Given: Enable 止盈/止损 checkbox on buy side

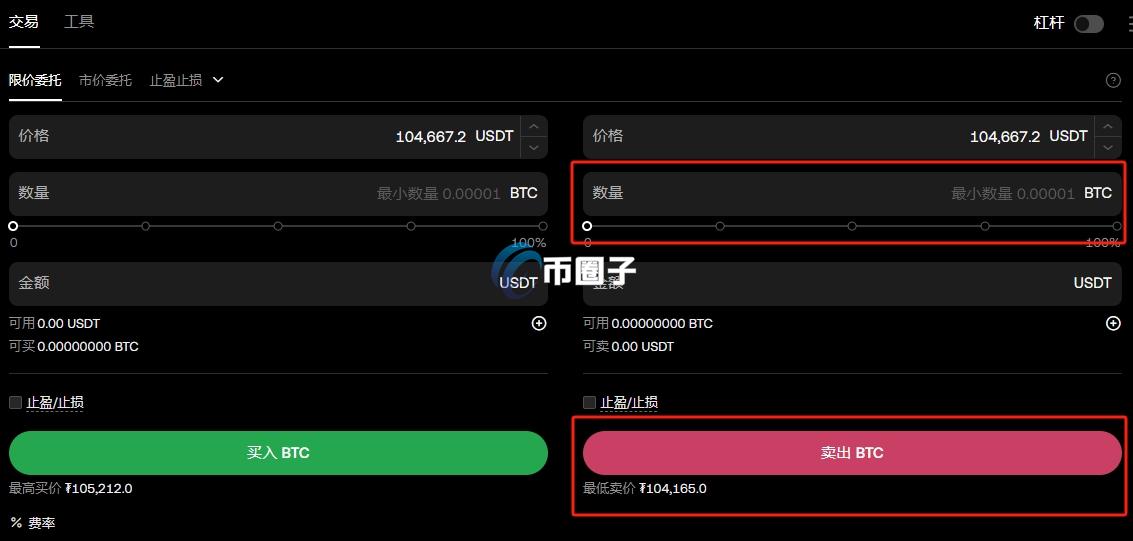Looking at the screenshot, I should click(x=15, y=402).
